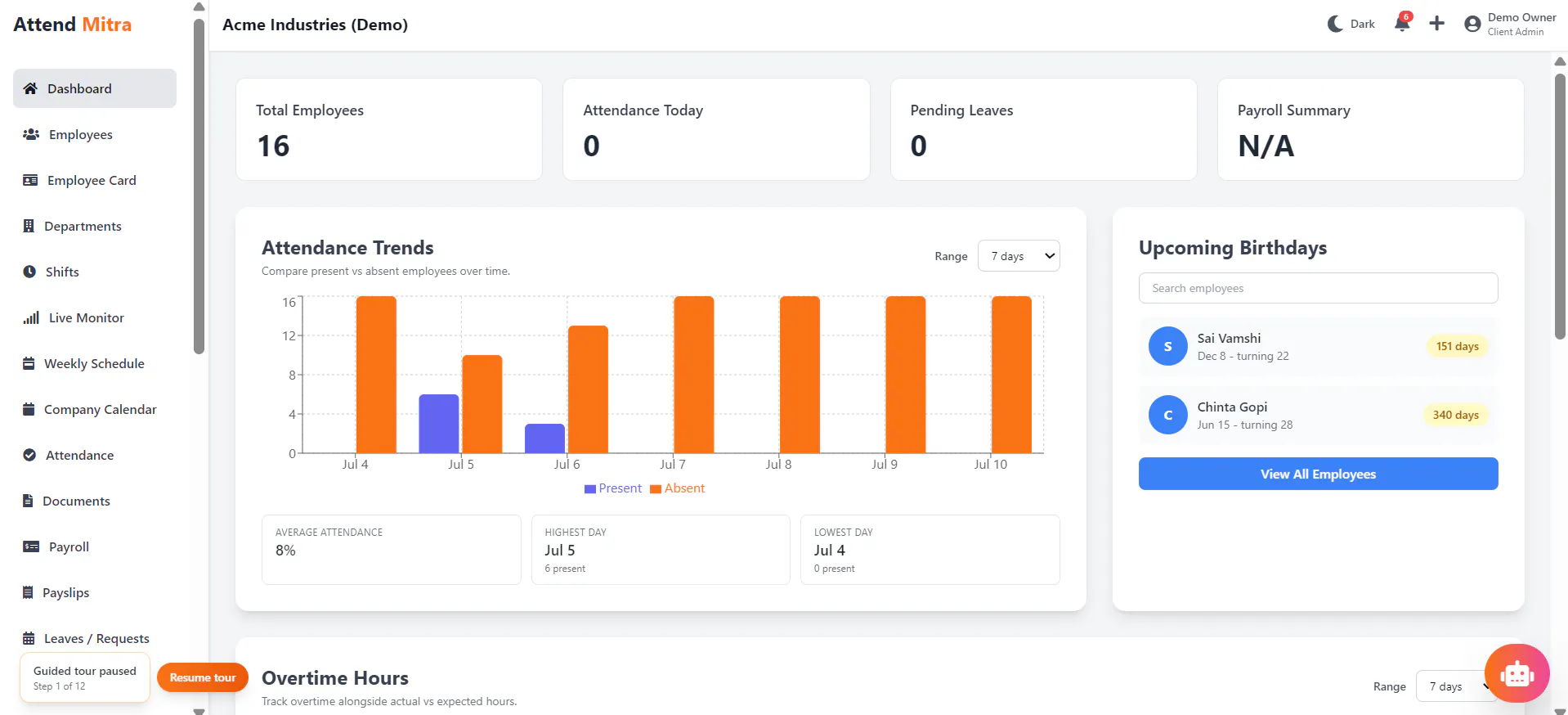Open Attendance Trends 7 days range dropdown
This screenshot has height=715, width=1568.
point(1019,256)
